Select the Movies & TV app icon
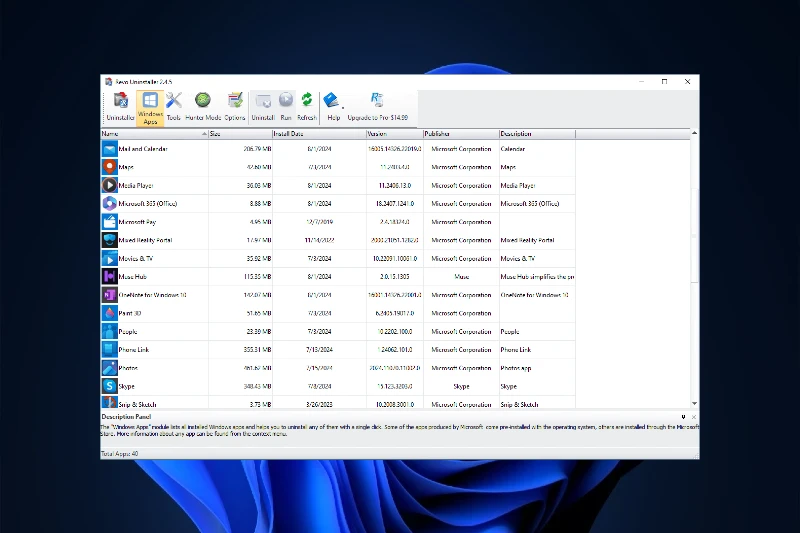Viewport: 800px width, 533px height. (109, 259)
